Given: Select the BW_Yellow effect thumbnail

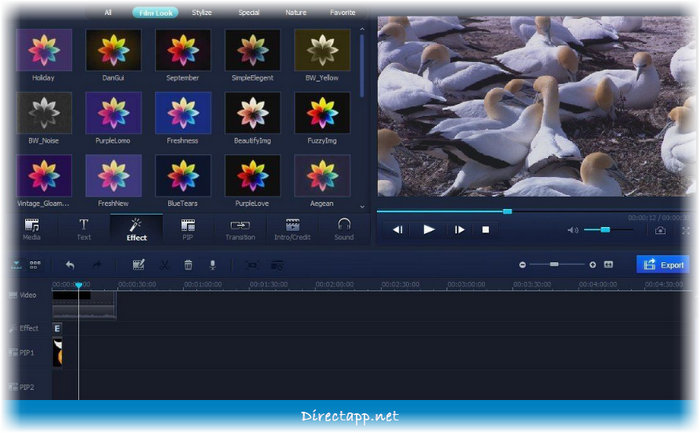Looking at the screenshot, I should pyautogui.click(x=322, y=50).
